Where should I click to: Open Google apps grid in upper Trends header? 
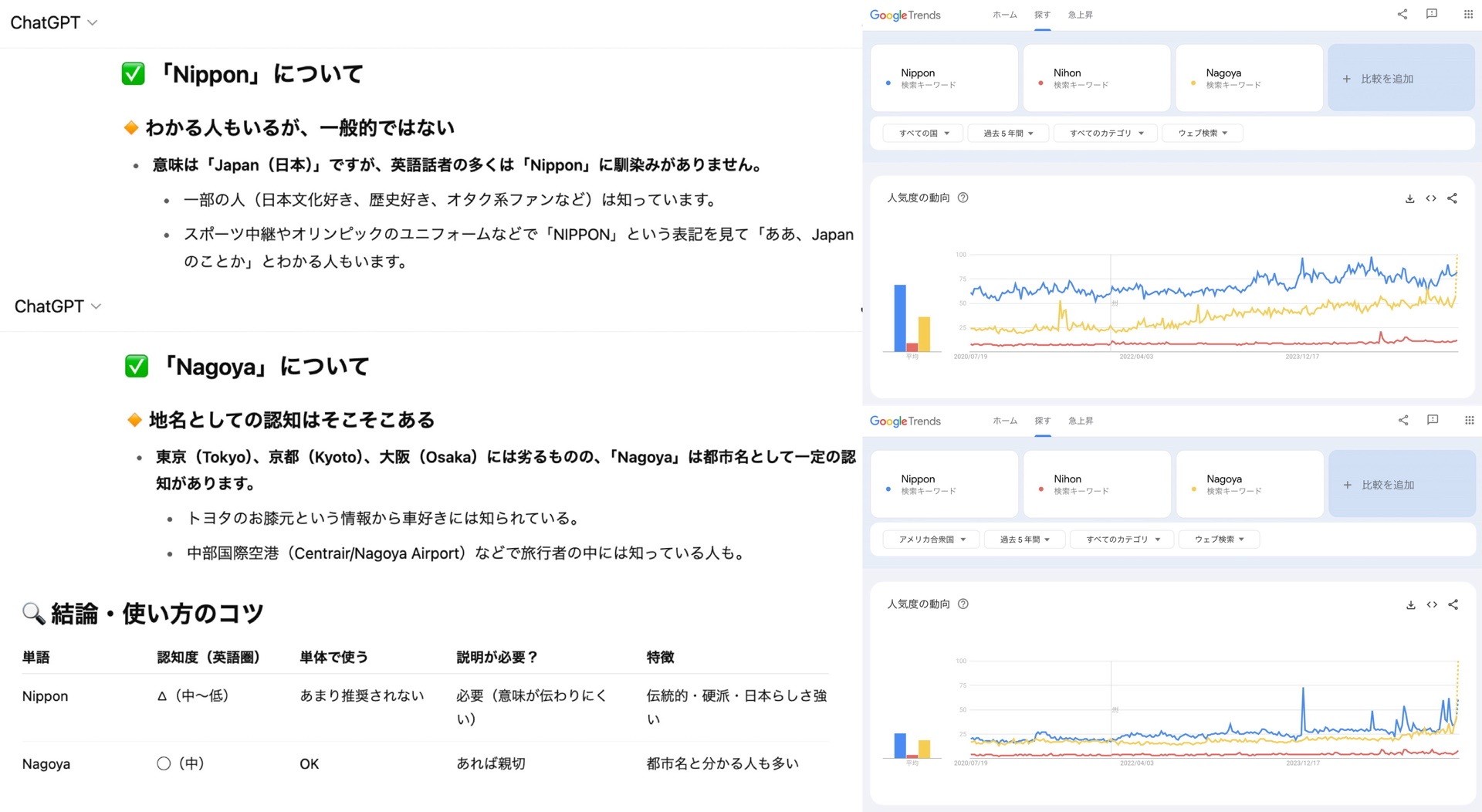coord(1468,14)
